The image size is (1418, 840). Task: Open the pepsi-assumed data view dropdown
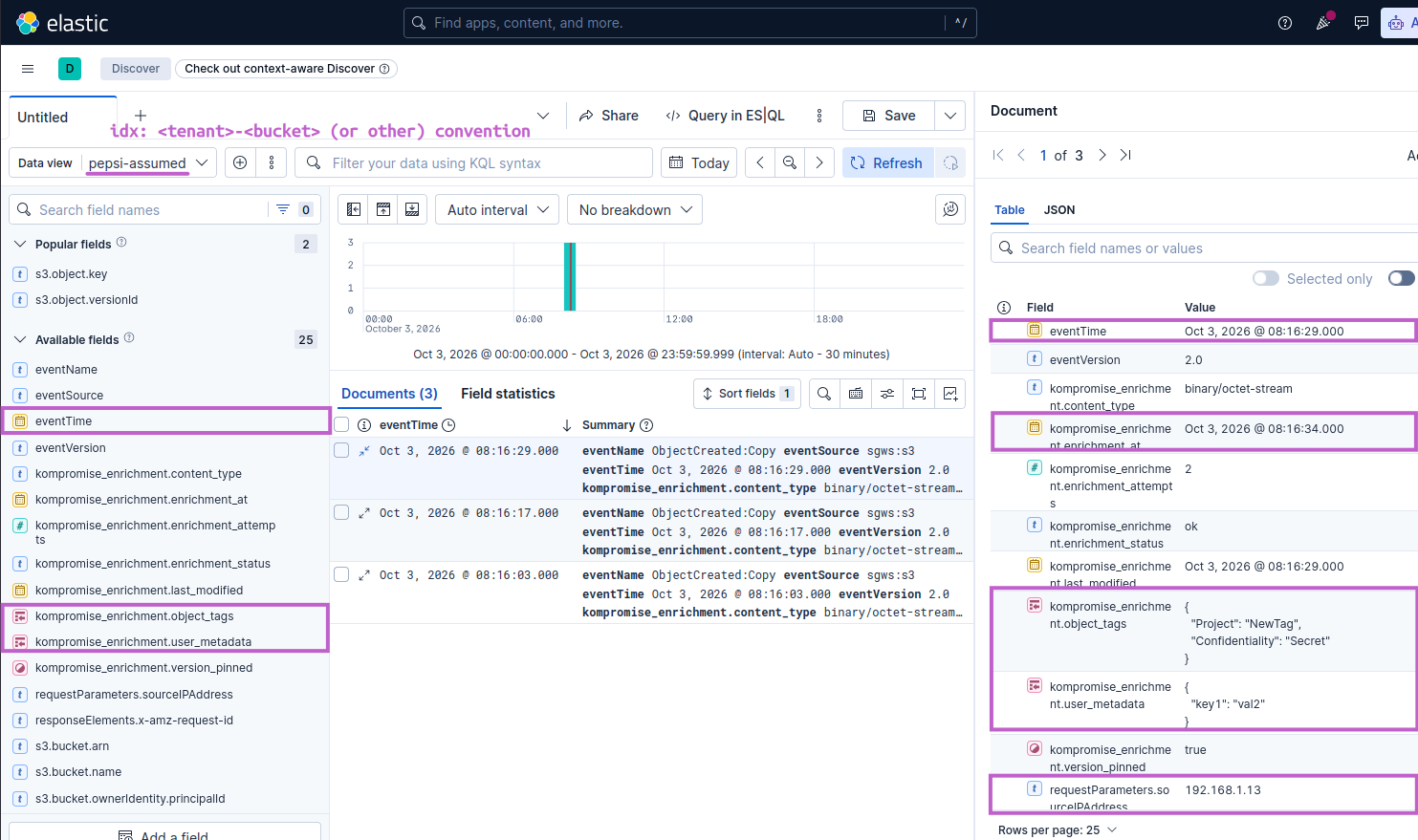(149, 162)
